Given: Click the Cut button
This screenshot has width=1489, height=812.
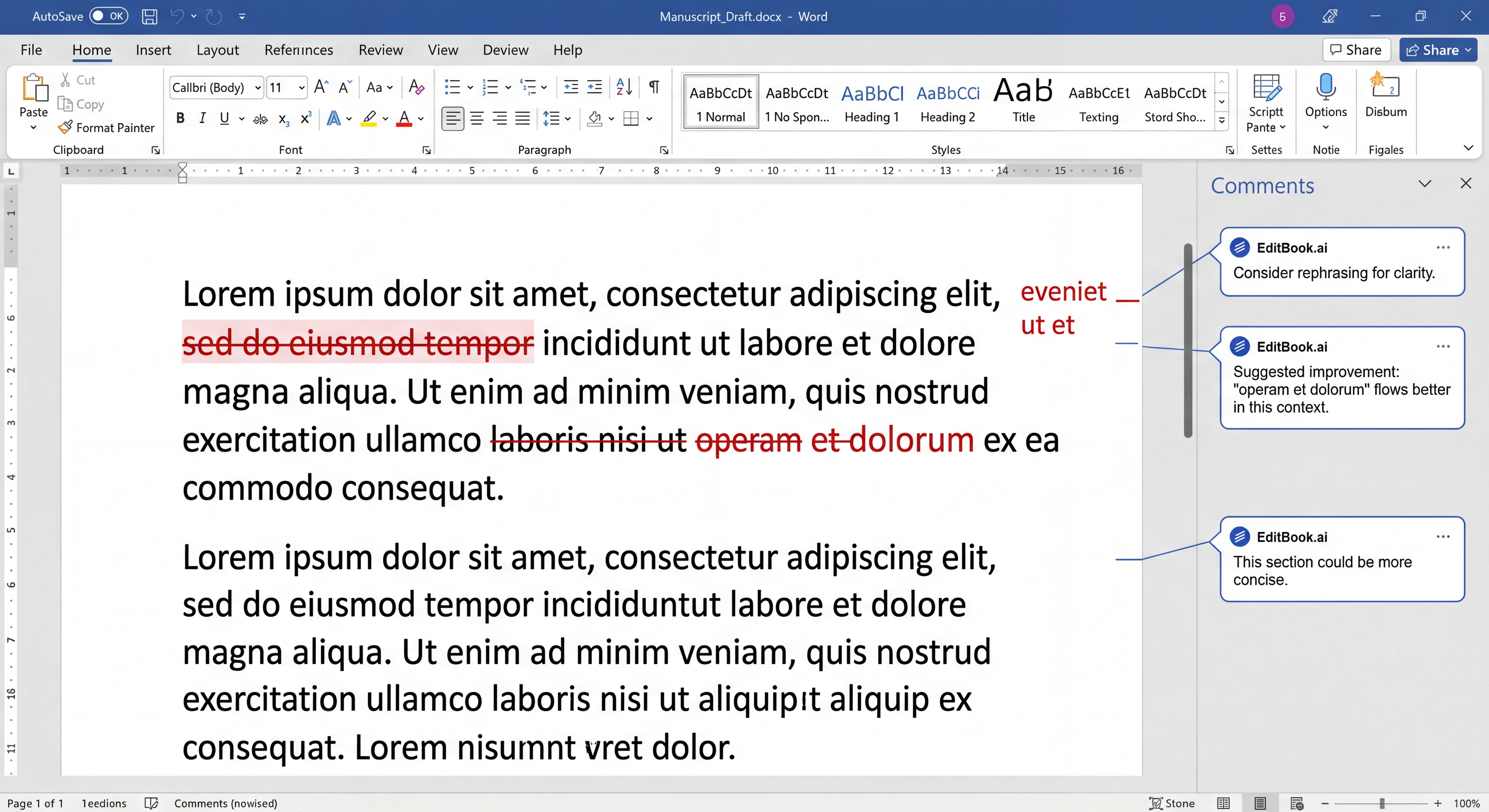Looking at the screenshot, I should coord(78,80).
